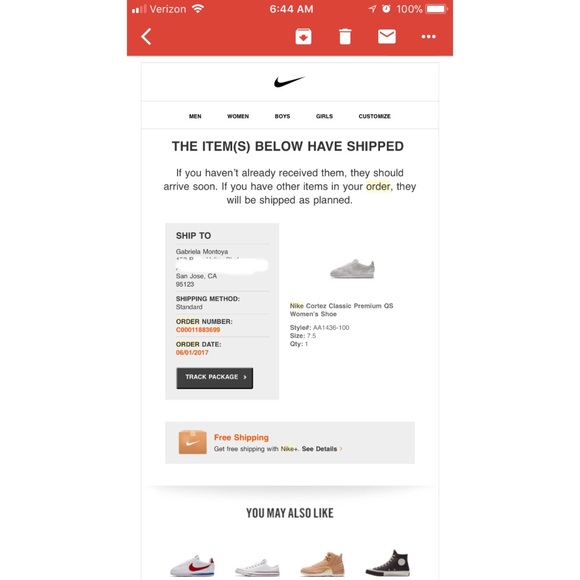Viewport: 580px width, 580px height.
Task: Open order number C00011883699 link
Action: 198,330
